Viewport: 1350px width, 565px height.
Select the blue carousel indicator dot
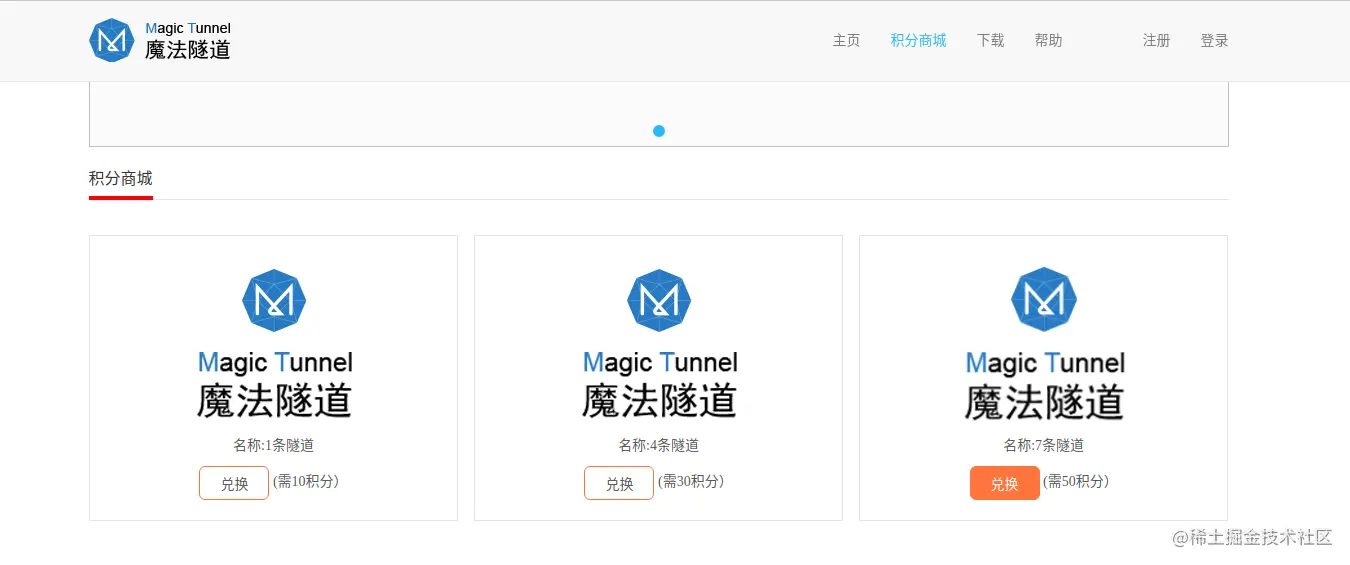[x=659, y=131]
